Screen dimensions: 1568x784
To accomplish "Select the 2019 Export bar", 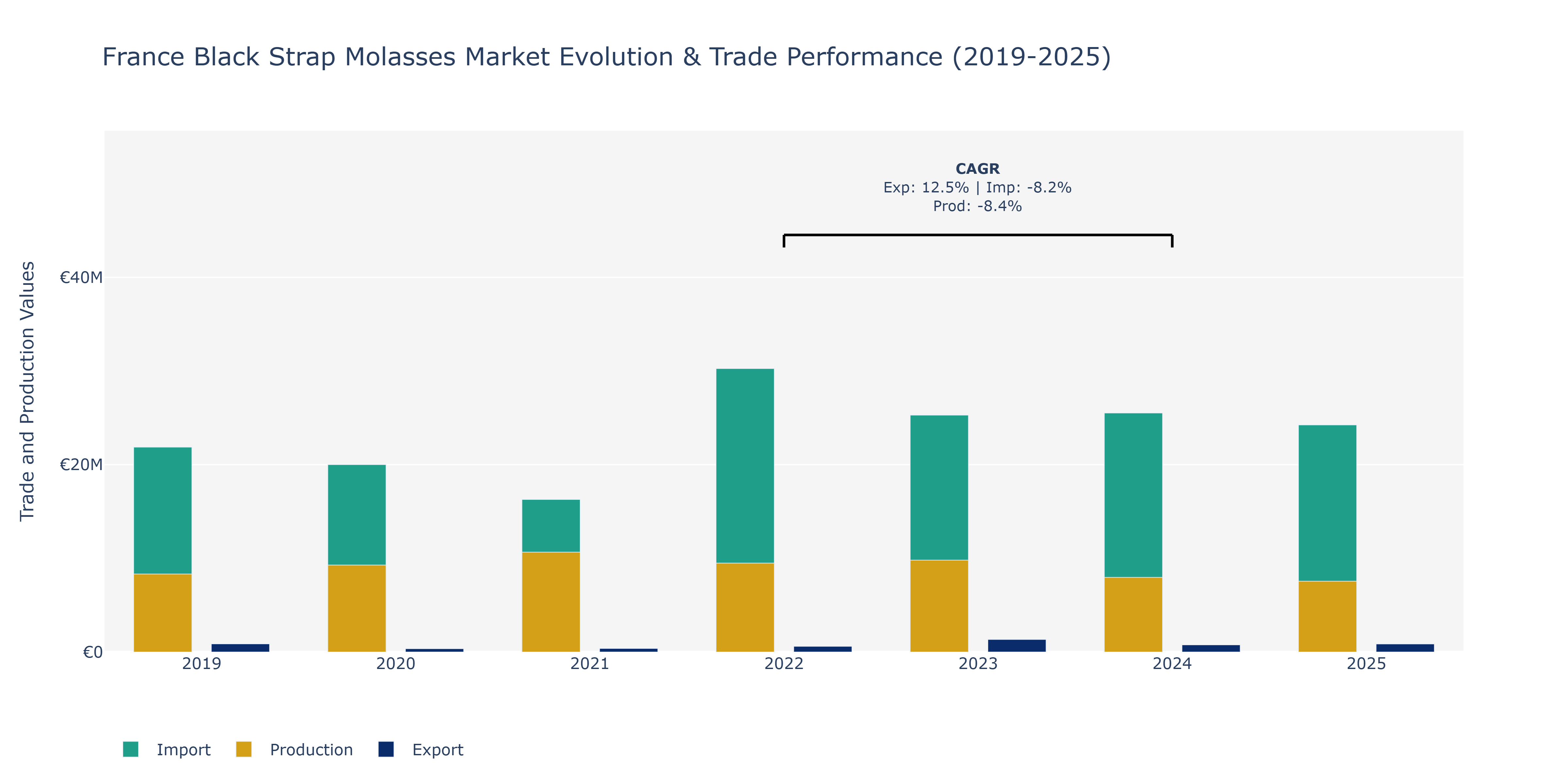I will (x=240, y=648).
